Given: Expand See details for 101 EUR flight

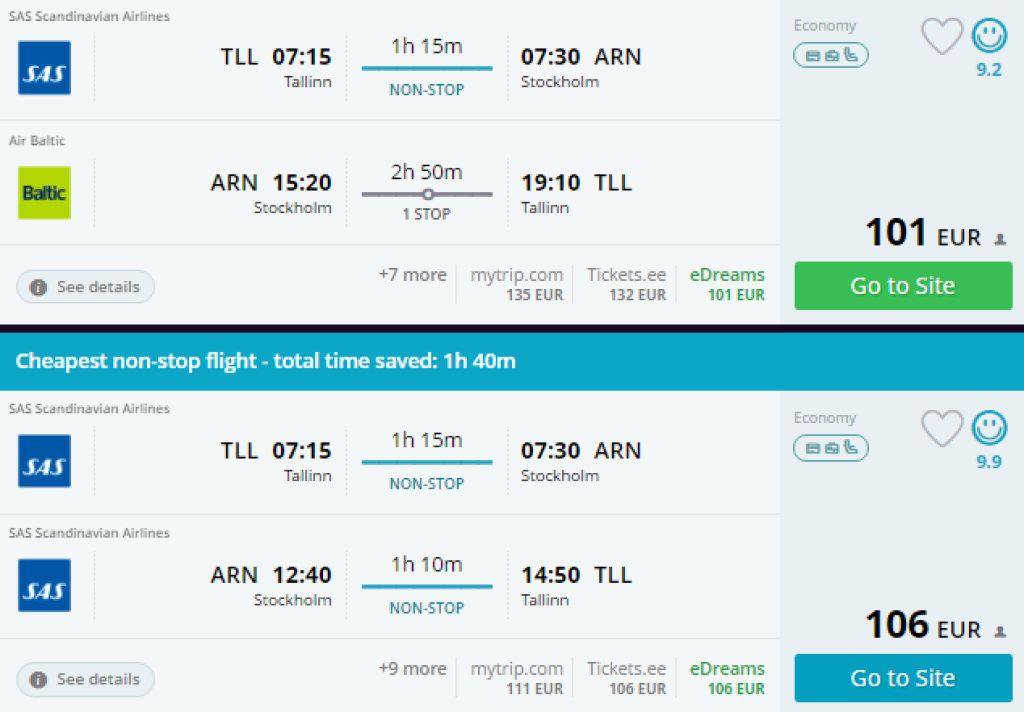Looking at the screenshot, I should pos(86,287).
